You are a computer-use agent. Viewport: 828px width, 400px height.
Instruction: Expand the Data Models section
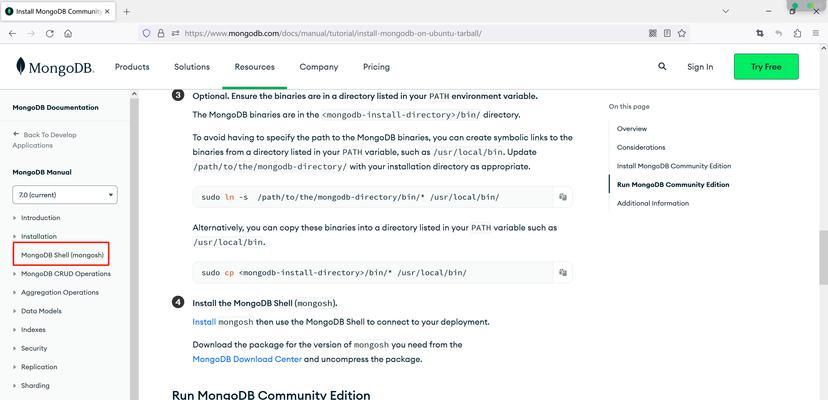[41, 311]
